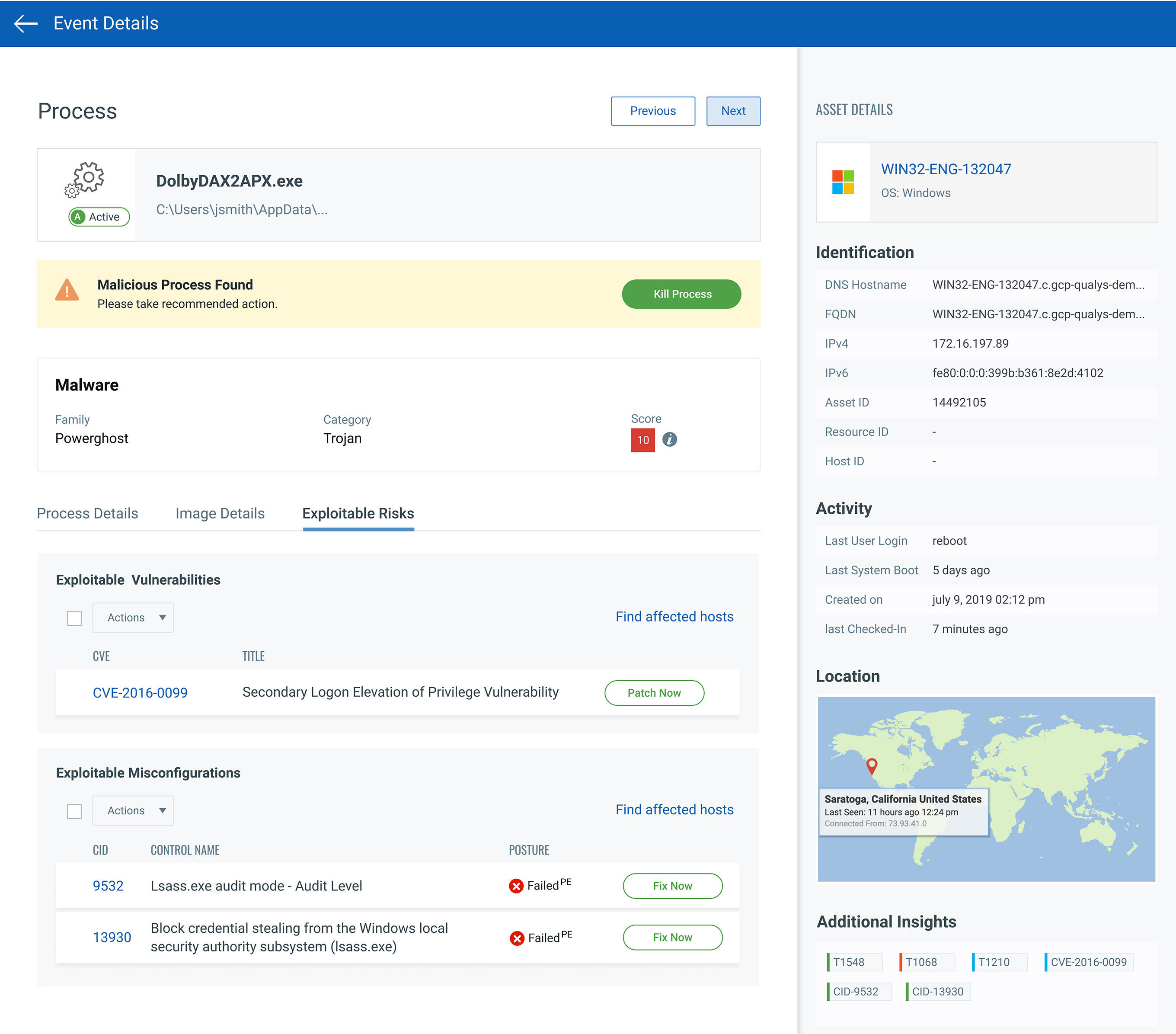The height and width of the screenshot is (1034, 1176).
Task: Click the red map location pin
Action: pyautogui.click(x=872, y=765)
